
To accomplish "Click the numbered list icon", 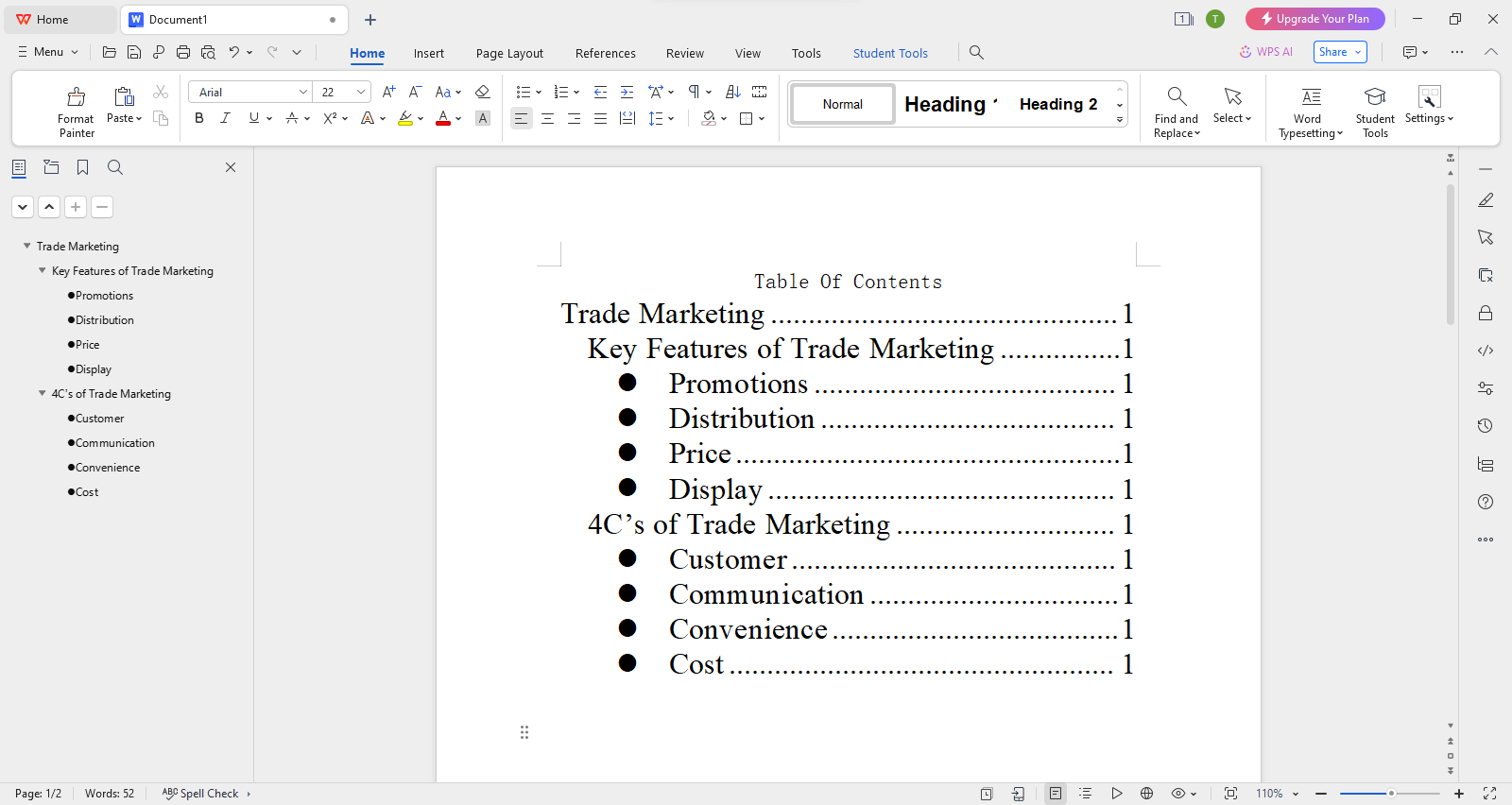I will pyautogui.click(x=561, y=92).
